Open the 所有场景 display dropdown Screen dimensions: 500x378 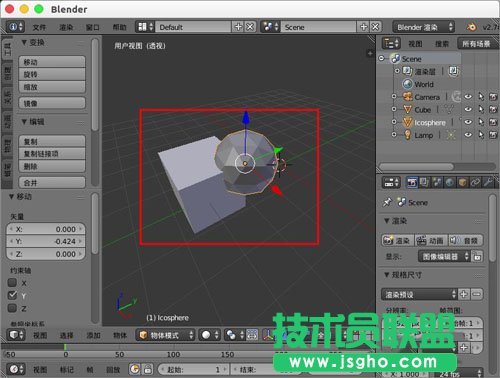[x=478, y=43]
